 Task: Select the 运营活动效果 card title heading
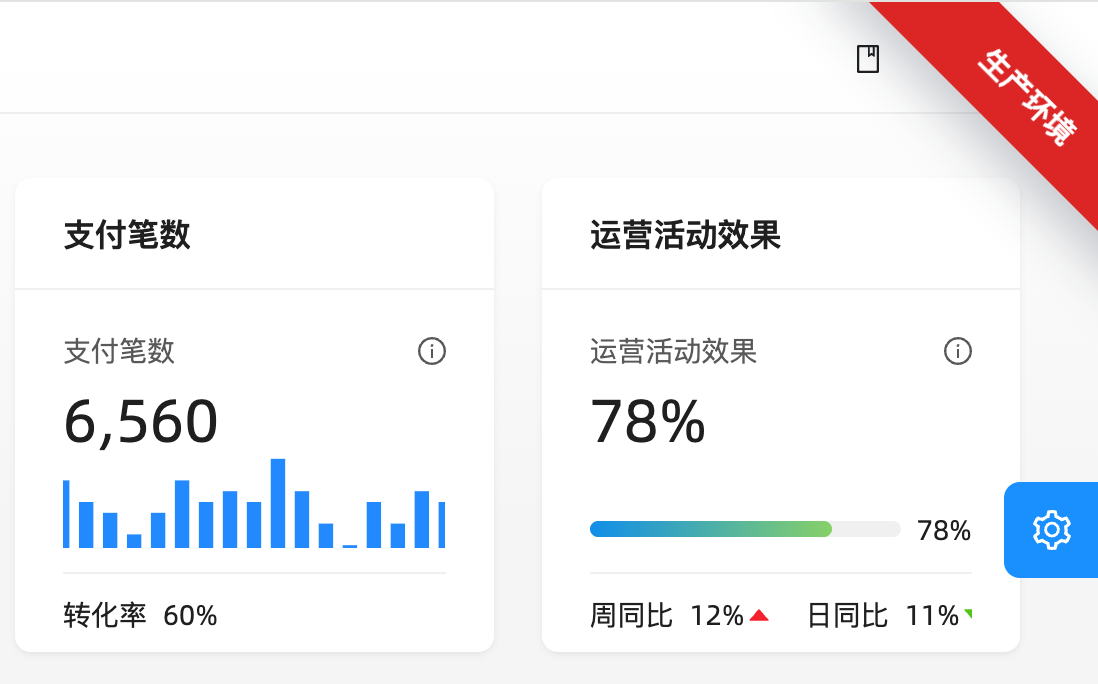coord(685,235)
